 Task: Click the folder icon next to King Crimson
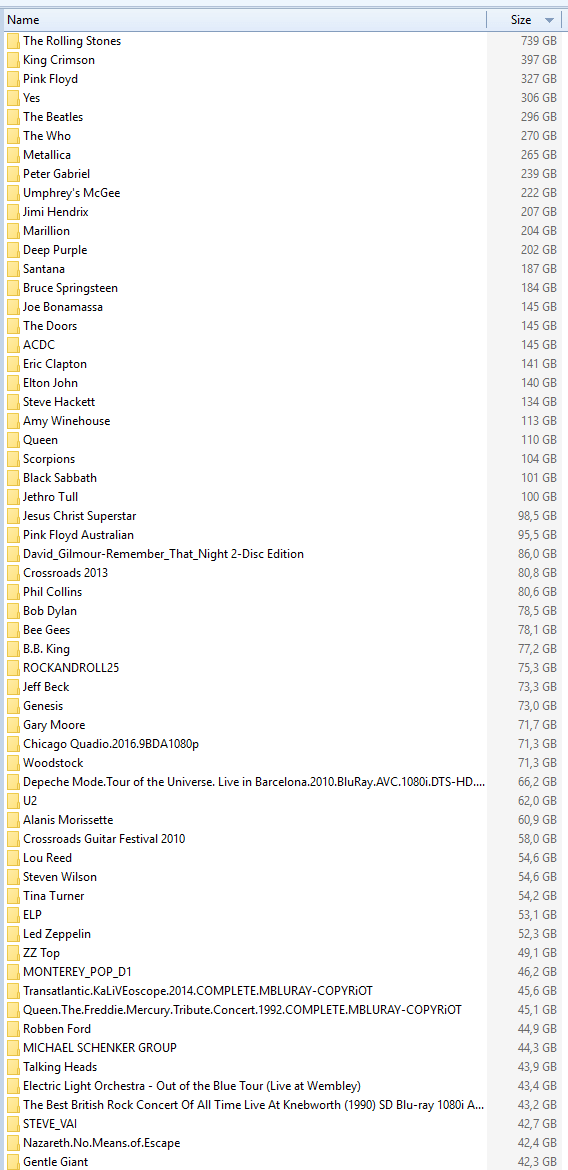pos(13,60)
